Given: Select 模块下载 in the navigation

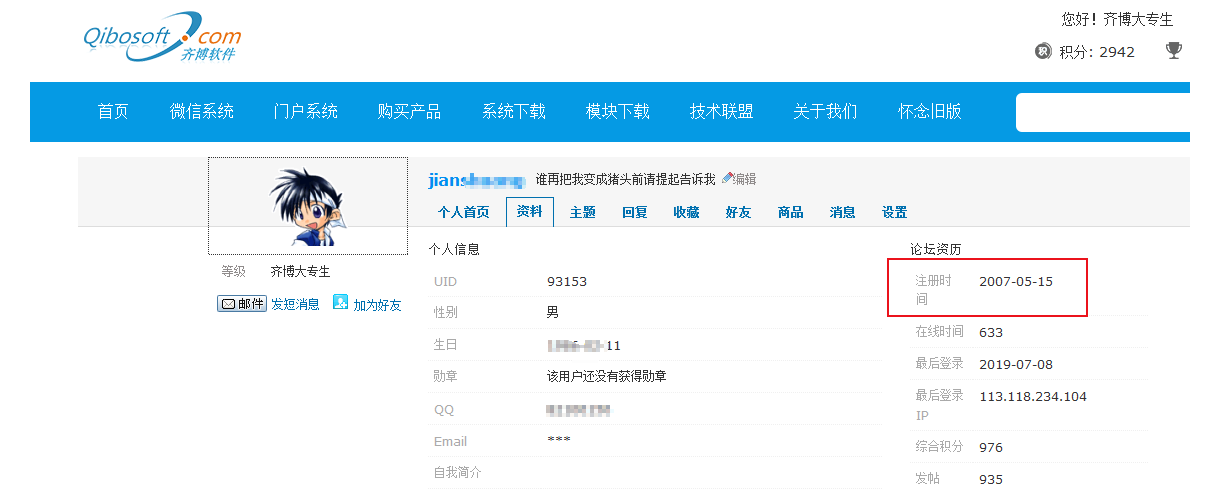Looking at the screenshot, I should pos(618,111).
